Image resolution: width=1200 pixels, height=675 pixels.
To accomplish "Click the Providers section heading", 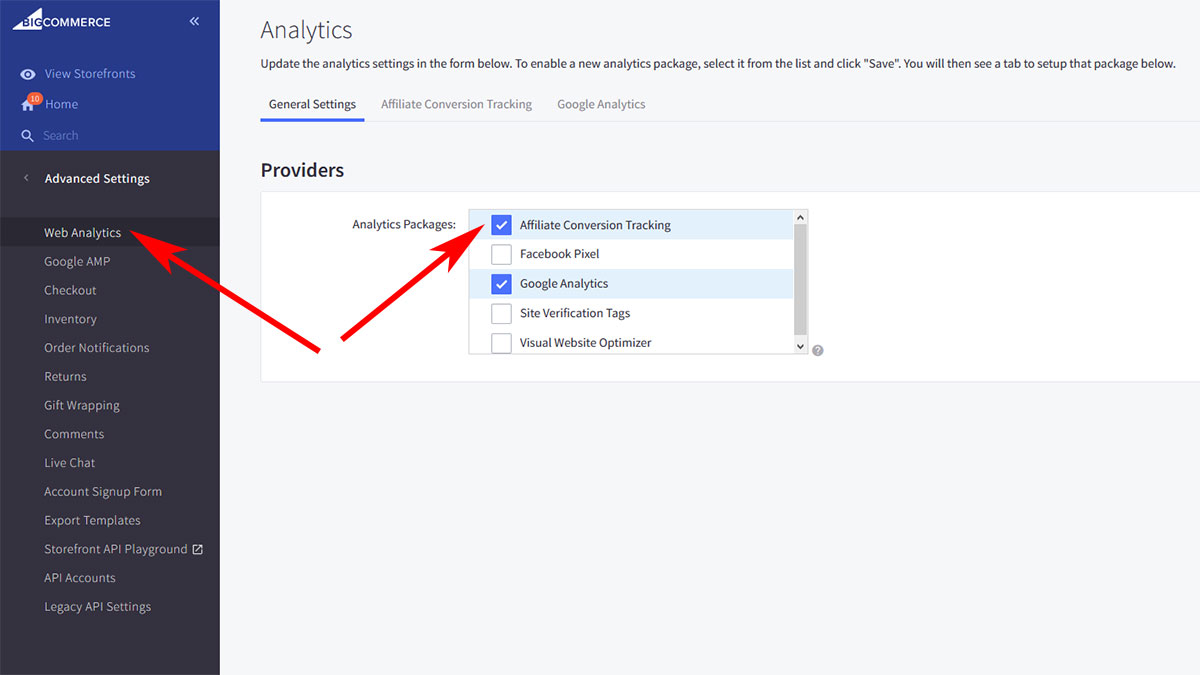I will coord(302,170).
